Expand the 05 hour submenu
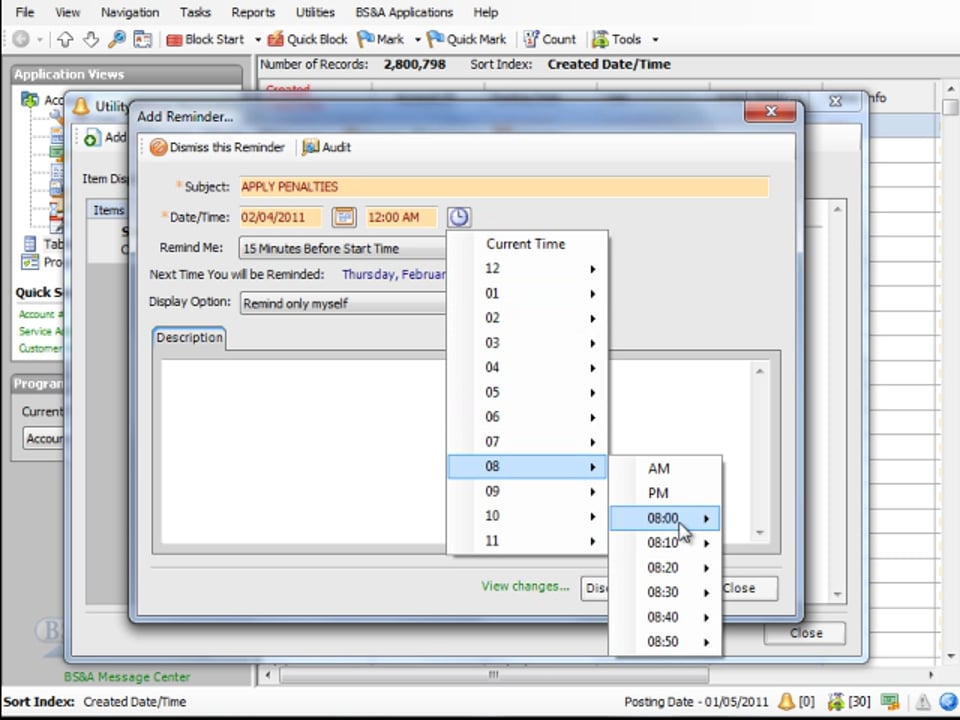The image size is (960, 720). [527, 392]
